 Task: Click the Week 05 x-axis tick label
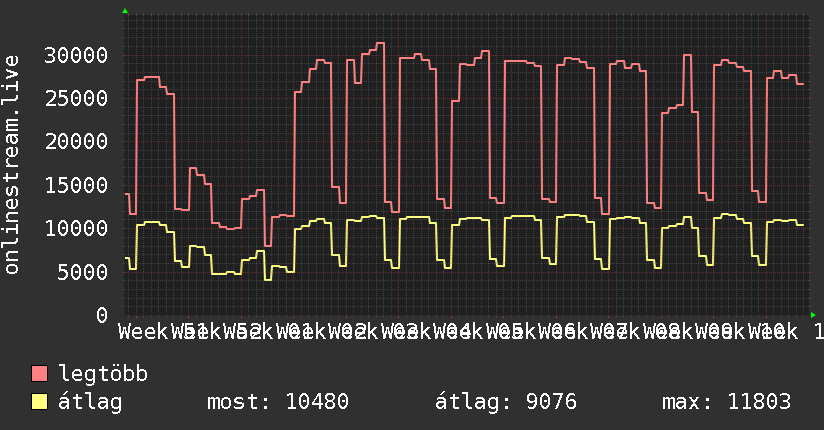click(478, 332)
